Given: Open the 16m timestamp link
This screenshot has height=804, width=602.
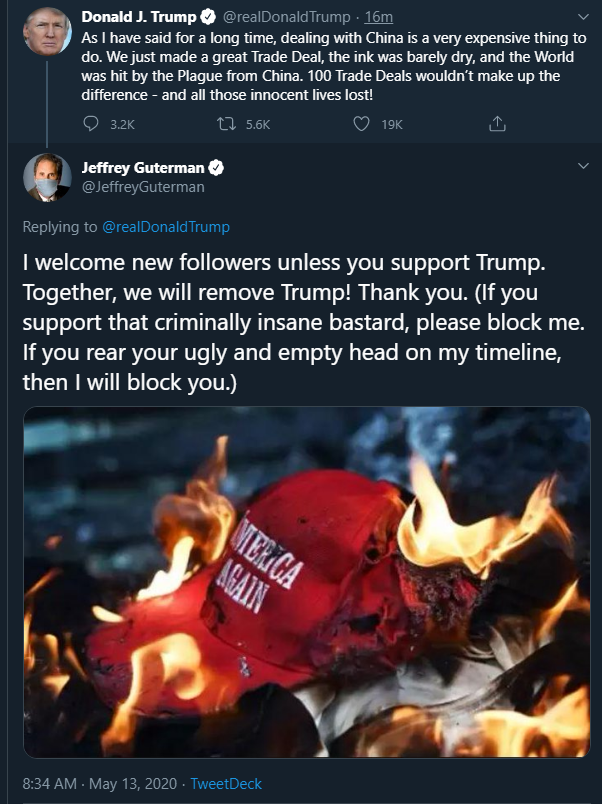Looking at the screenshot, I should 378,17.
